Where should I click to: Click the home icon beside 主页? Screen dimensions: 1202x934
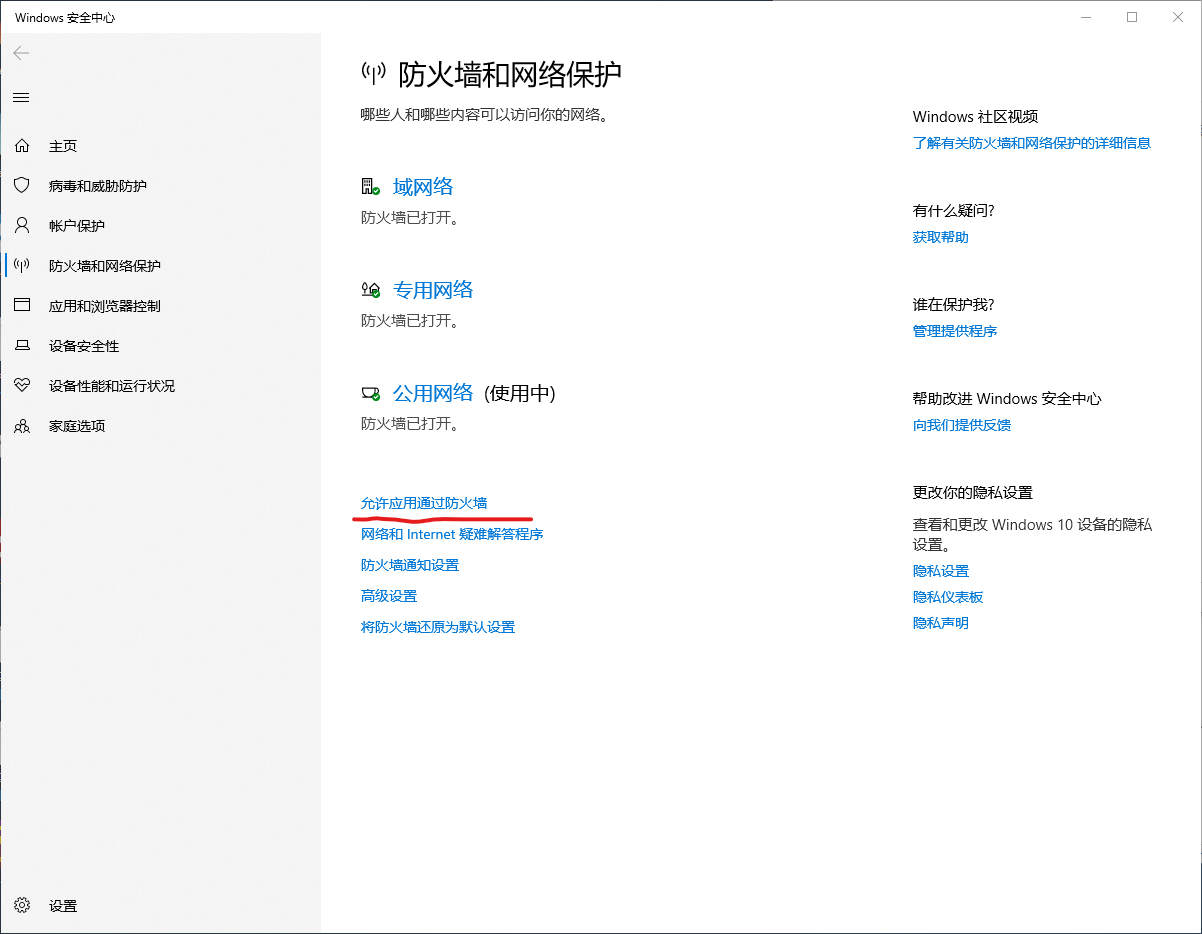coord(22,146)
